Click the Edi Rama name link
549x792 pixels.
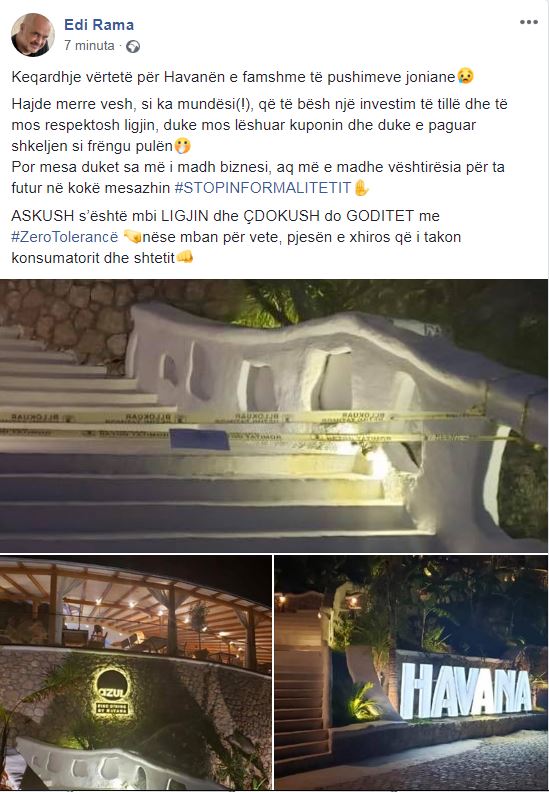click(99, 24)
